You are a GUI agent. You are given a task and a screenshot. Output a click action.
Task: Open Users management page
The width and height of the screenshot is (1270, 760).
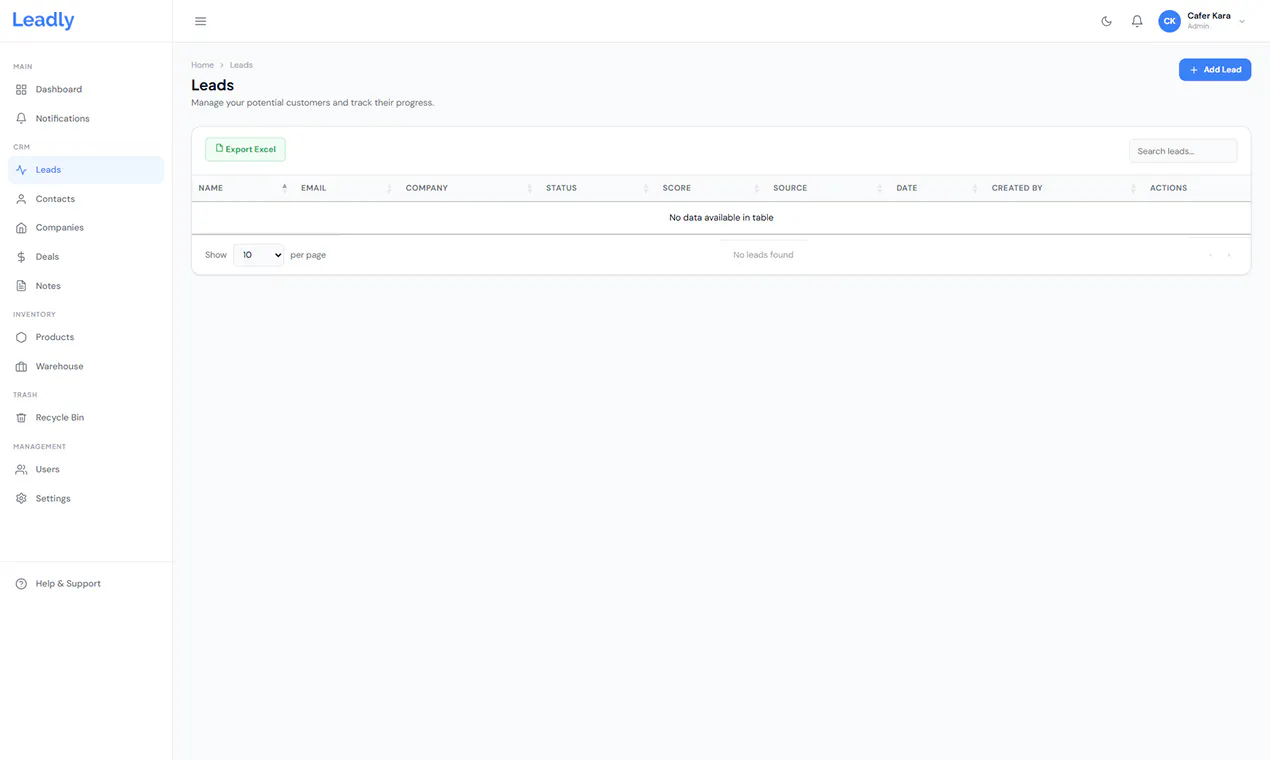tap(86, 470)
